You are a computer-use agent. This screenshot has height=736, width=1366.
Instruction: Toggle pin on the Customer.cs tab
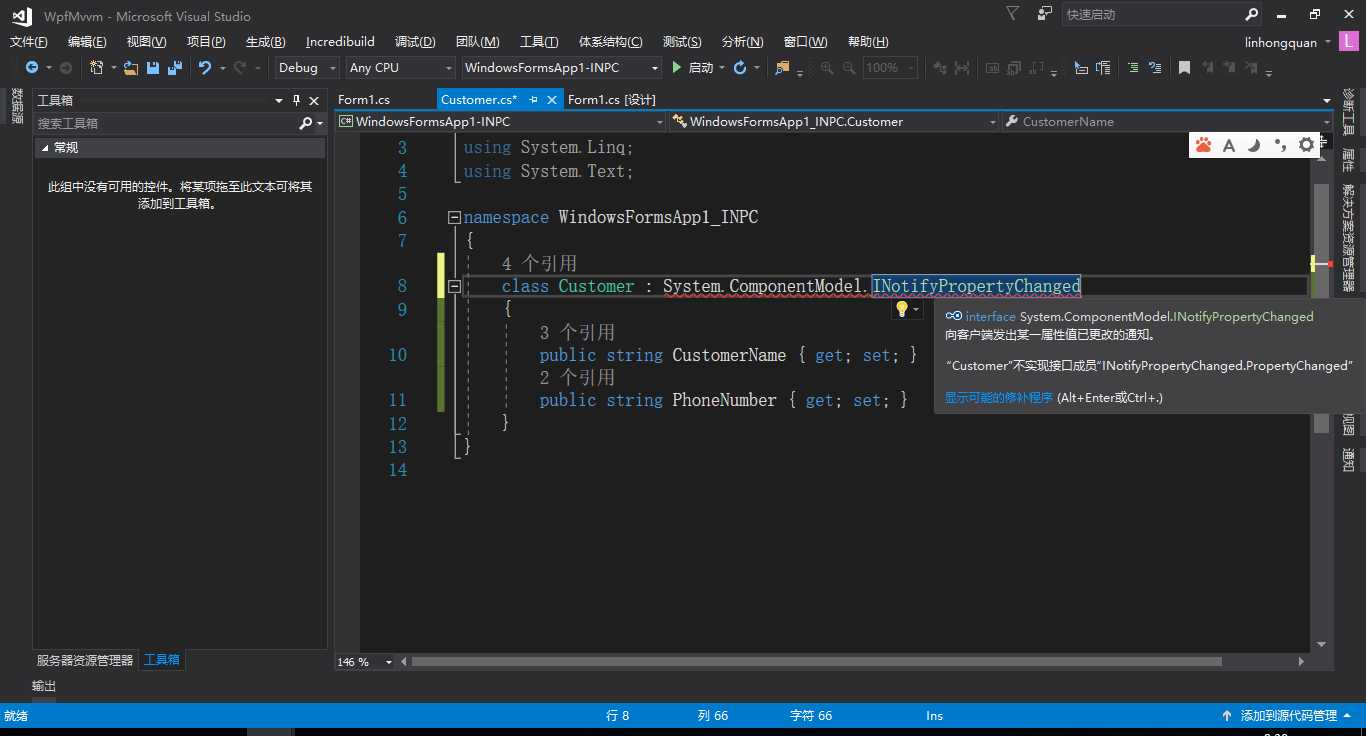click(533, 100)
